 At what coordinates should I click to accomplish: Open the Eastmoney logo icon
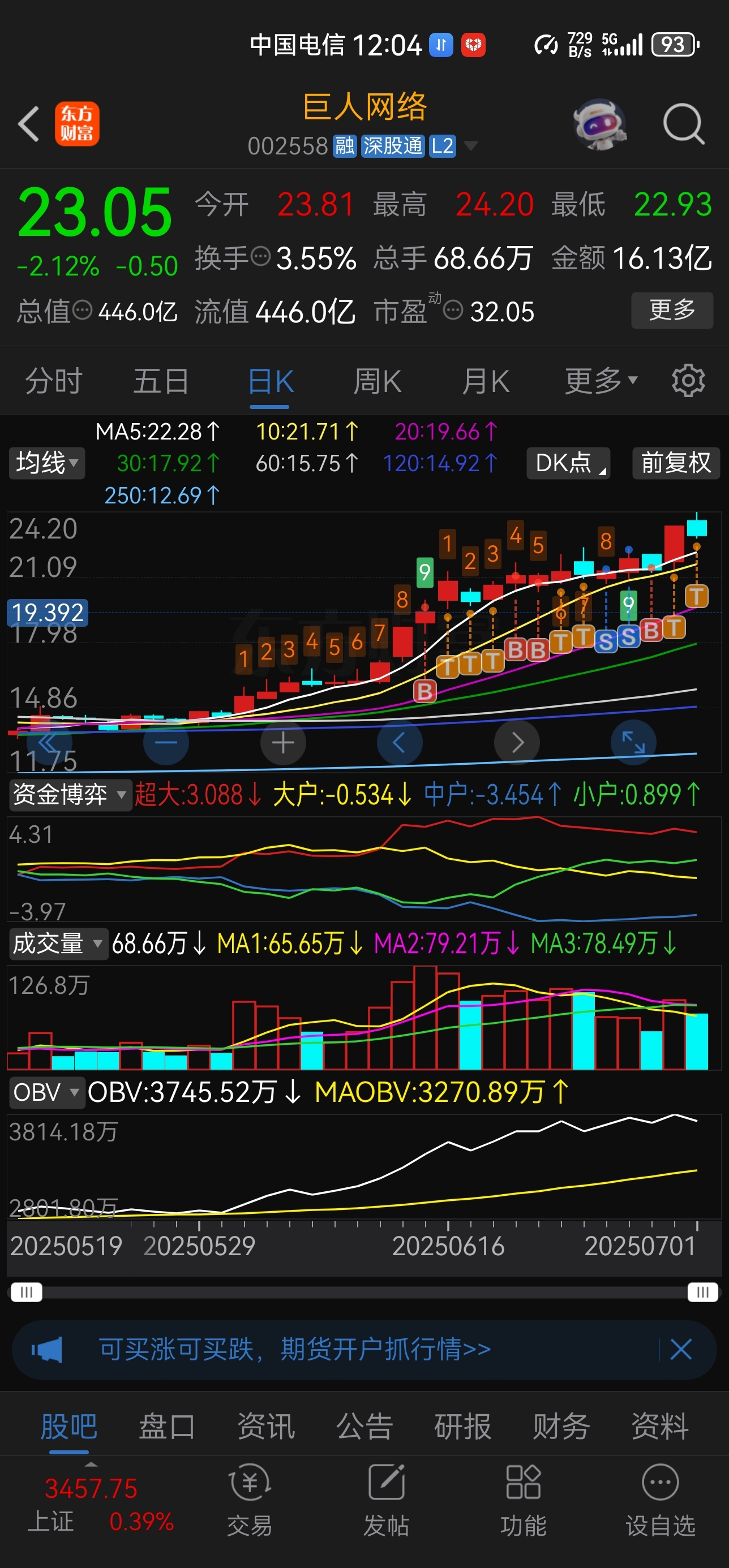coord(78,124)
